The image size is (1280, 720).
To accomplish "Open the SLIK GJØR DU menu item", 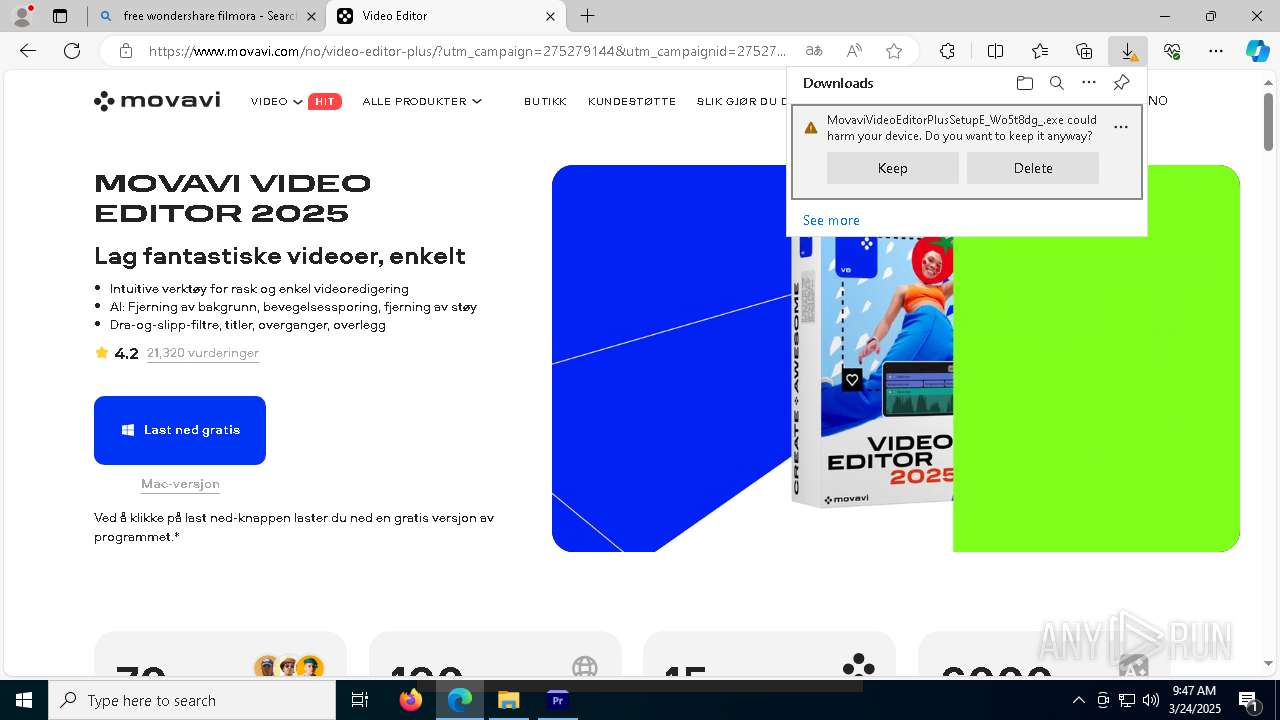I will click(741, 101).
